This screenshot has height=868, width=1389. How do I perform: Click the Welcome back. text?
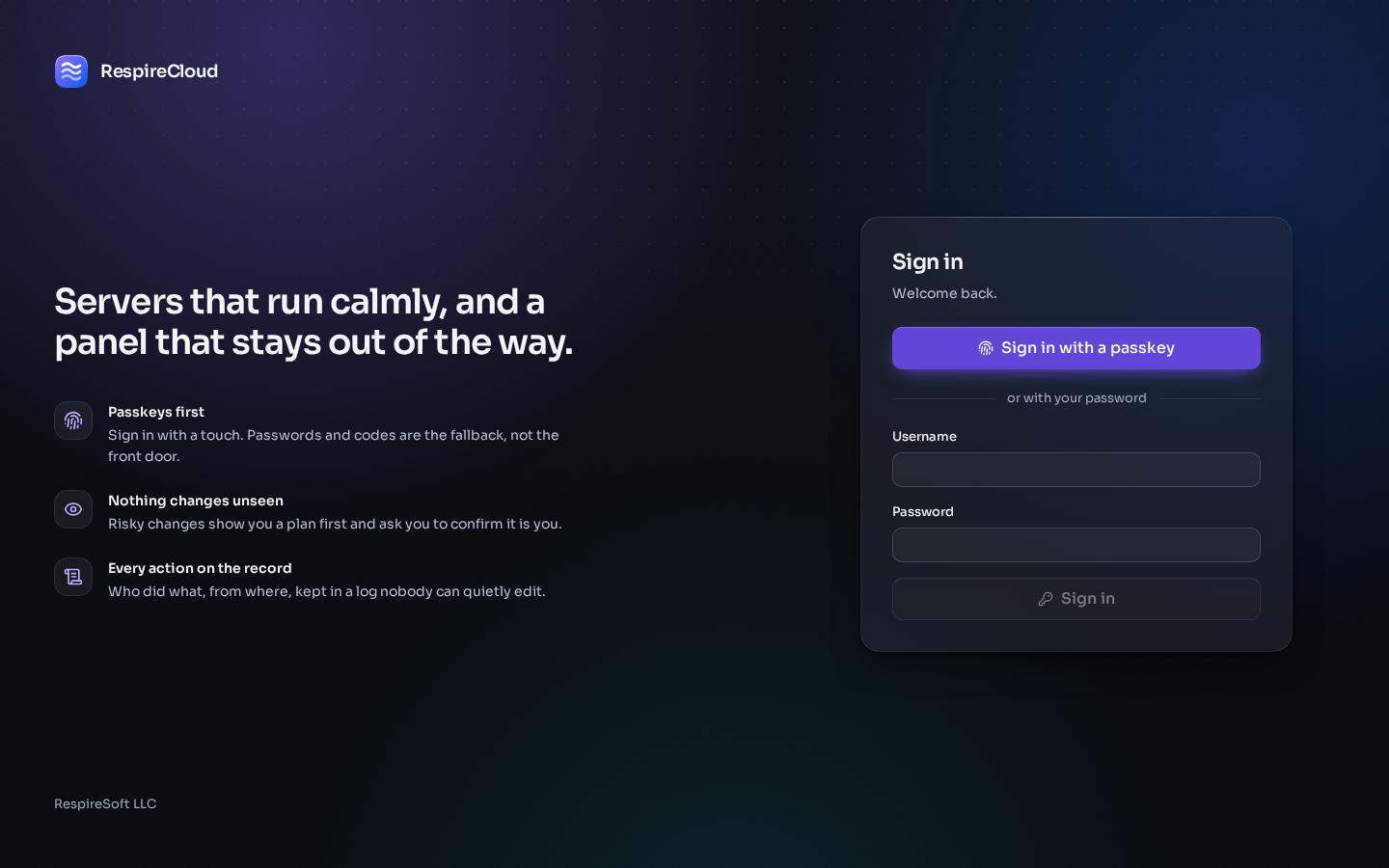(x=944, y=293)
